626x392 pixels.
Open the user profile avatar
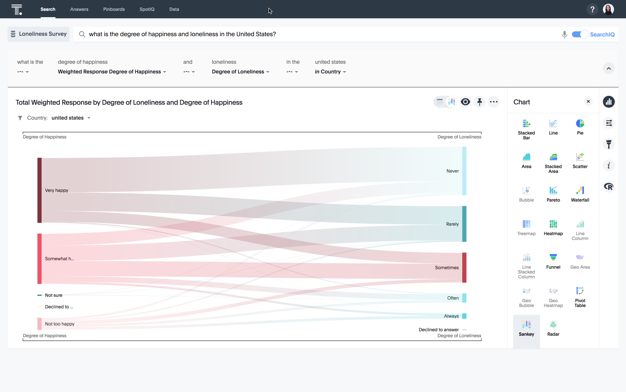(608, 9)
